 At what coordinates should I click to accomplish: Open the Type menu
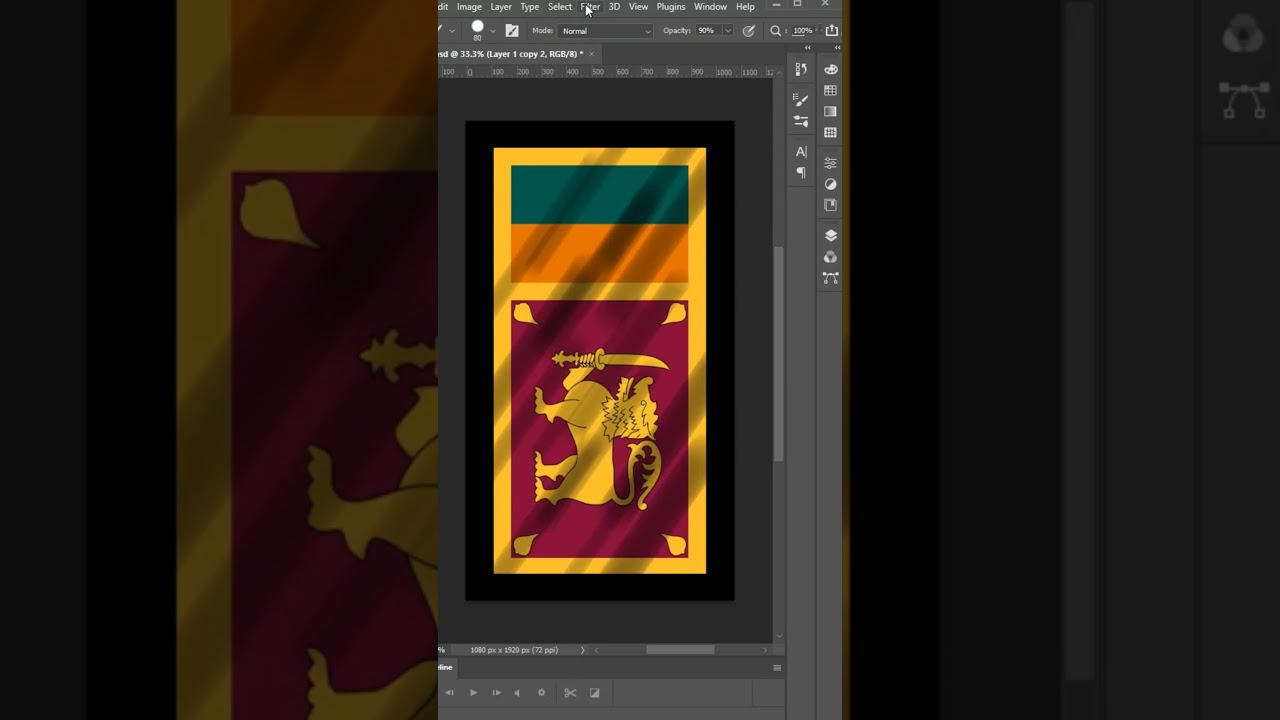pyautogui.click(x=530, y=7)
